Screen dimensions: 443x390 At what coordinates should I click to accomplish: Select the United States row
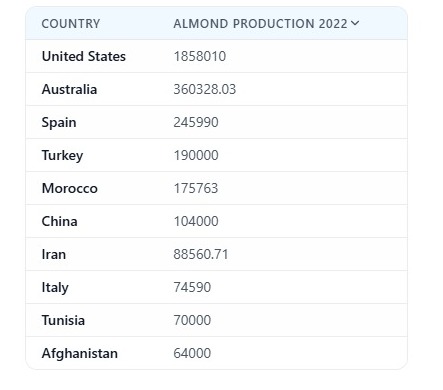tap(217, 56)
